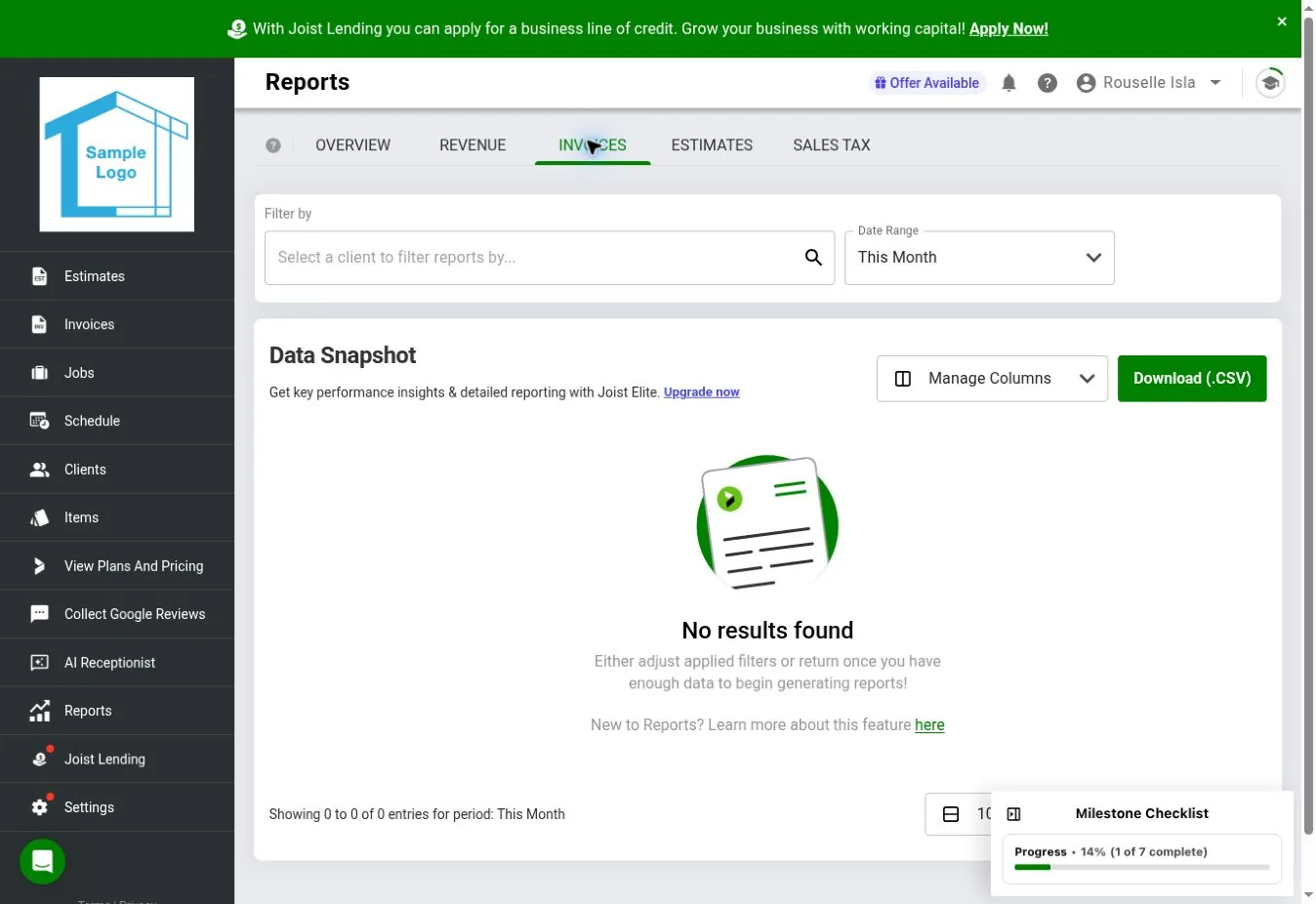Open the Rouselle Isla account menu arrow
The height and width of the screenshot is (904, 1316).
tap(1215, 83)
